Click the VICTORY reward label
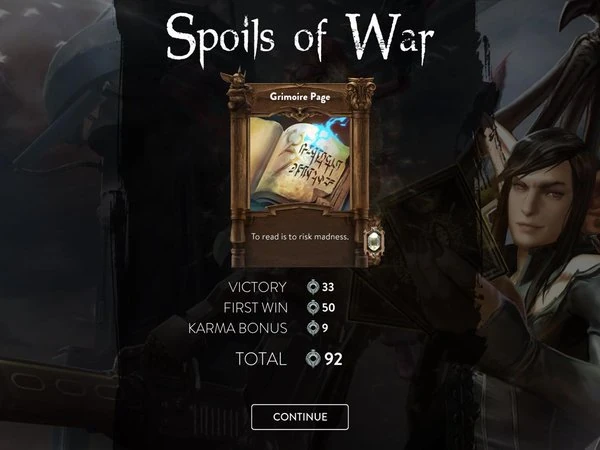The image size is (600, 450). coord(257,287)
